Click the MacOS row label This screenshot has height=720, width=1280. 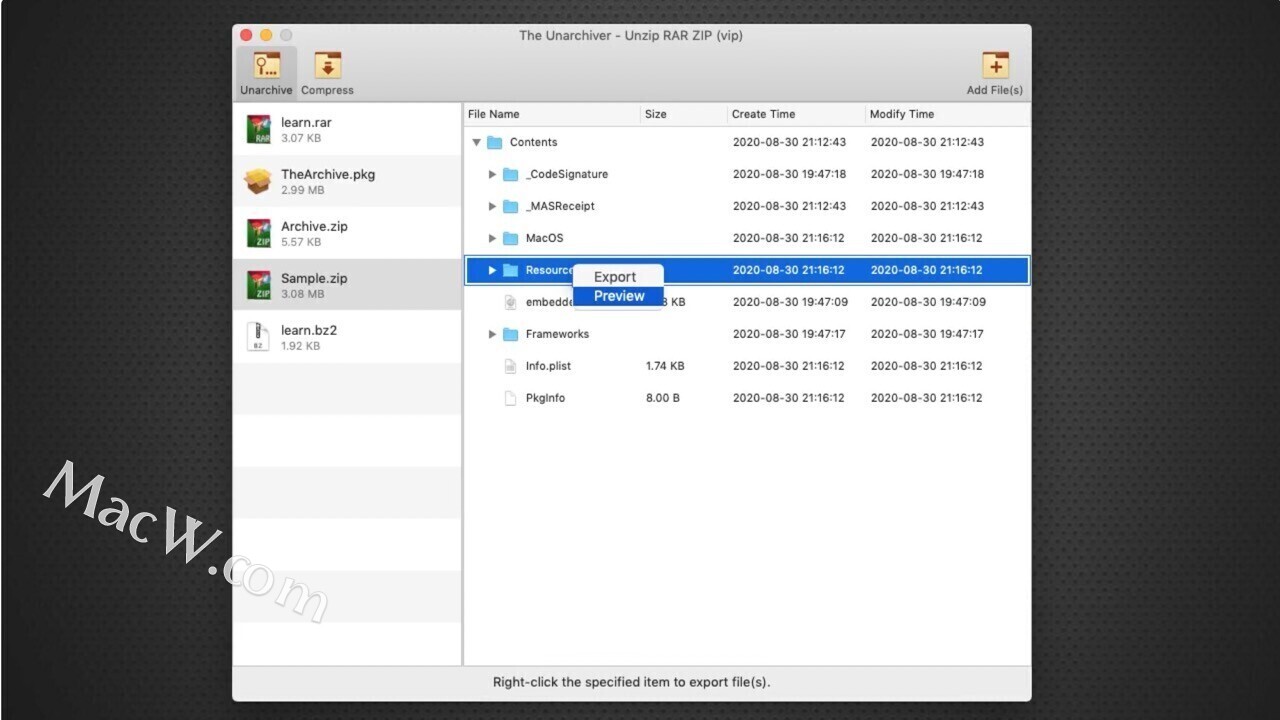point(545,238)
